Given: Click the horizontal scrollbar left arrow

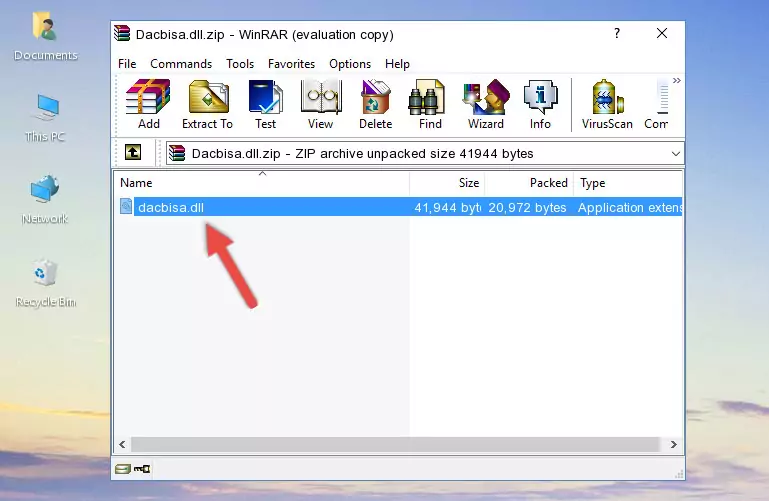Looking at the screenshot, I should click(123, 444).
